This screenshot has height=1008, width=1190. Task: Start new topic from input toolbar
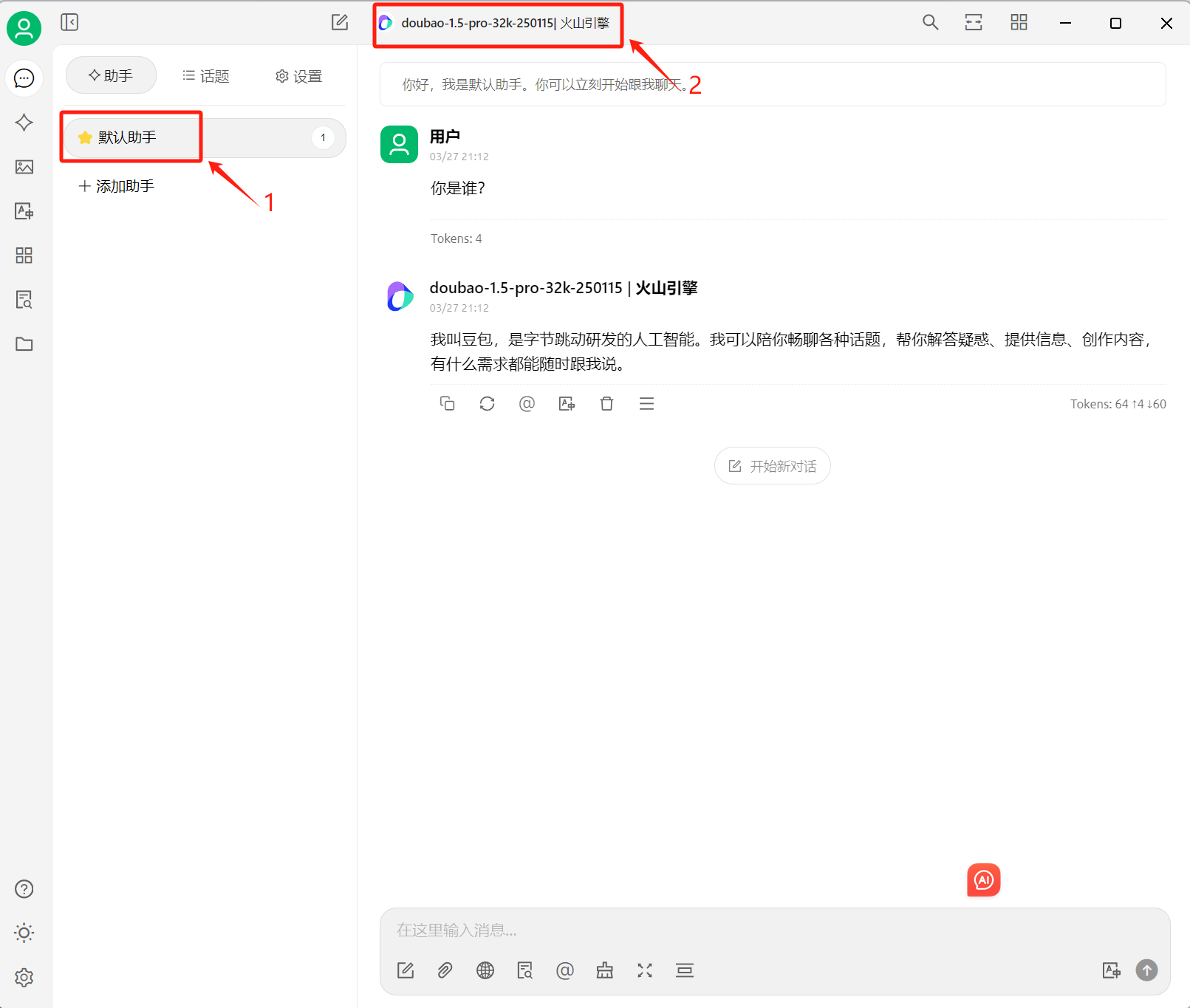(x=406, y=970)
